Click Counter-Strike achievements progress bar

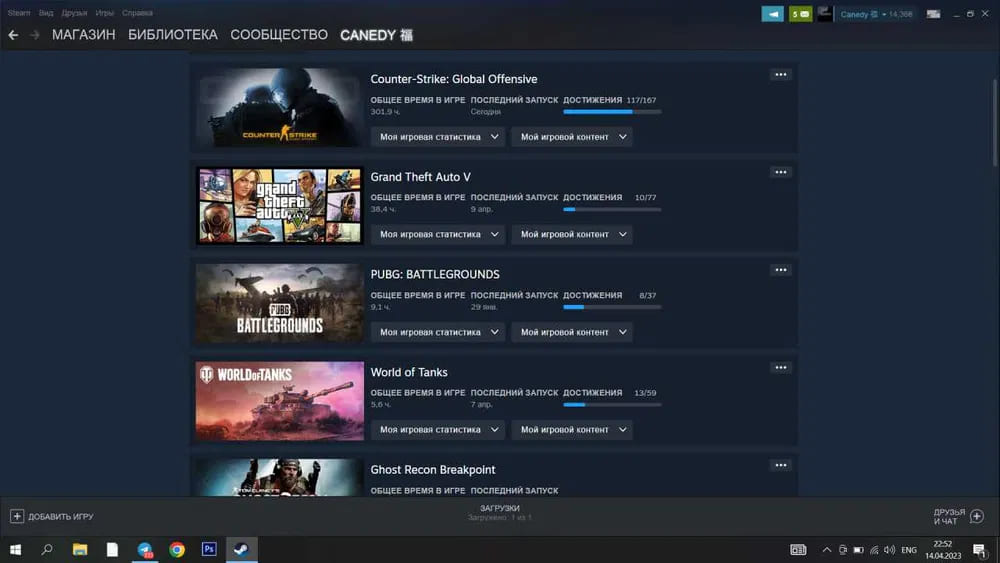pyautogui.click(x=612, y=112)
